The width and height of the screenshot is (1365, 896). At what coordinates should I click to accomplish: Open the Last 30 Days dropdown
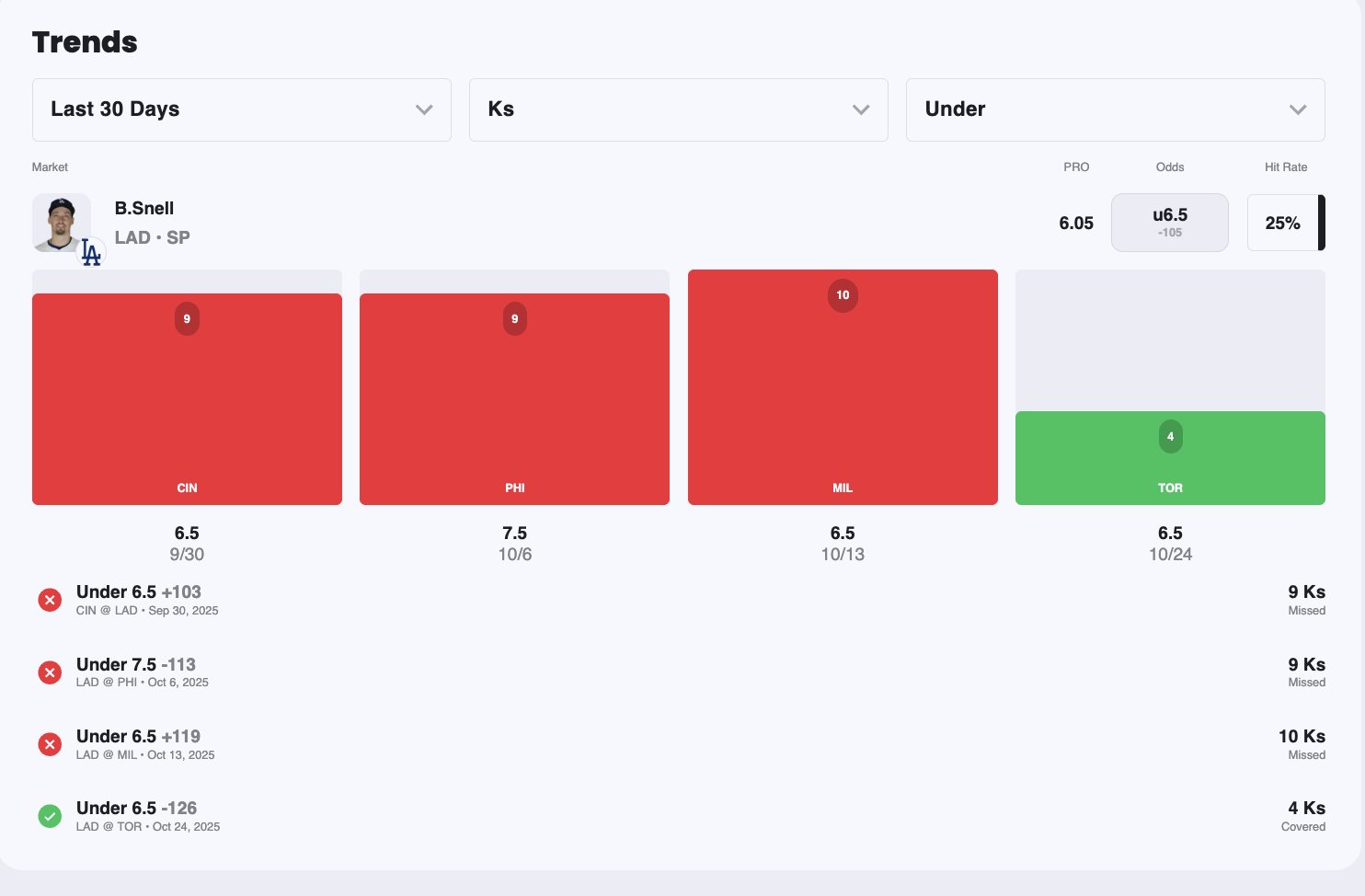241,109
